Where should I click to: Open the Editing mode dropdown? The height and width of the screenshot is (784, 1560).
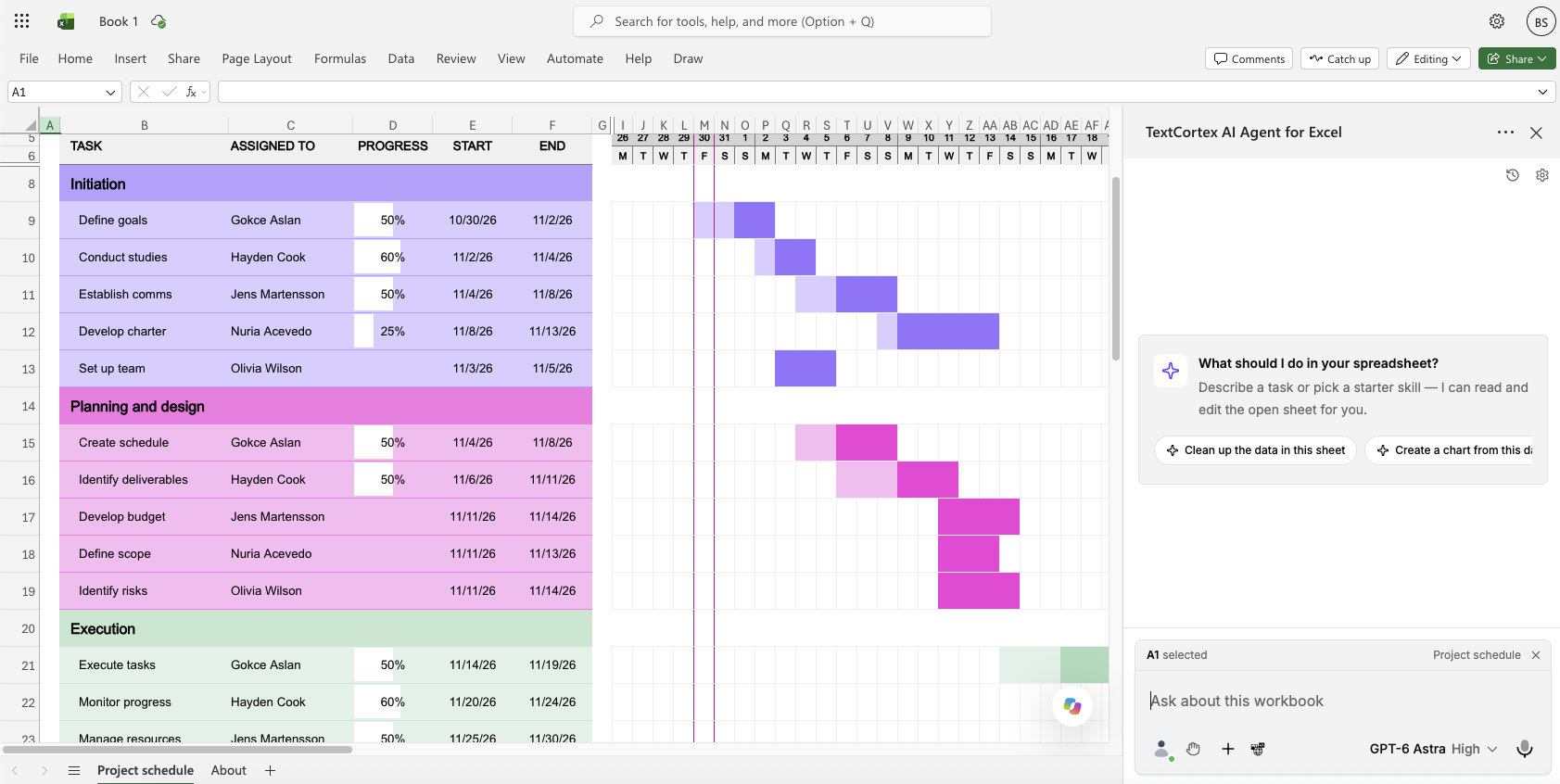pyautogui.click(x=1428, y=58)
